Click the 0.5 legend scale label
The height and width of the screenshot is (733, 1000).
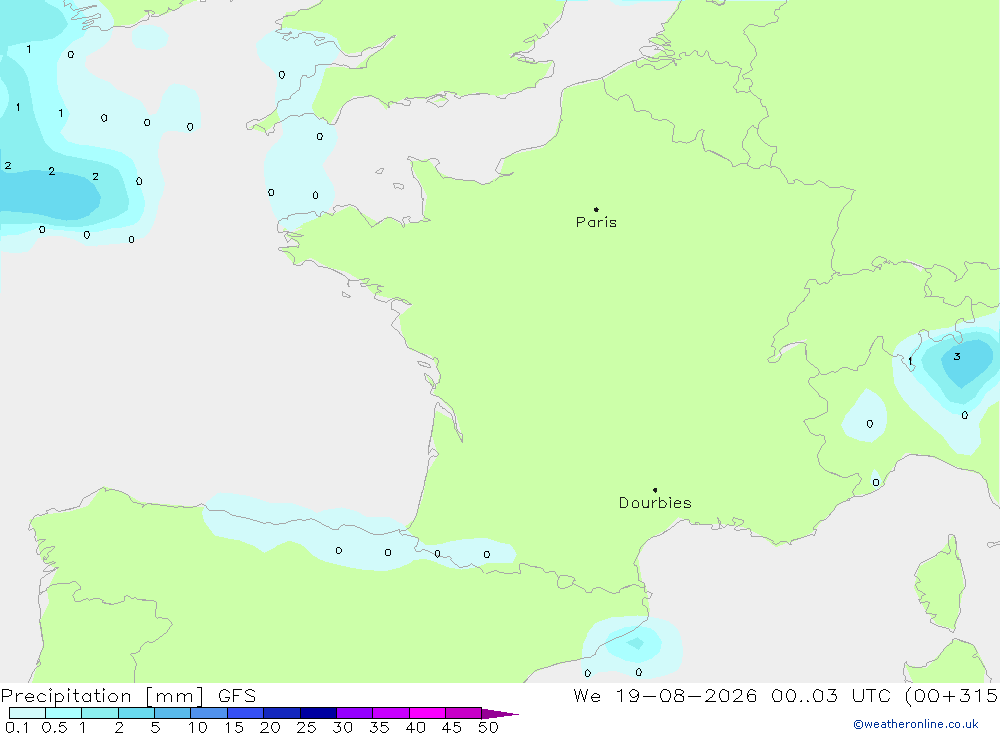[54, 727]
